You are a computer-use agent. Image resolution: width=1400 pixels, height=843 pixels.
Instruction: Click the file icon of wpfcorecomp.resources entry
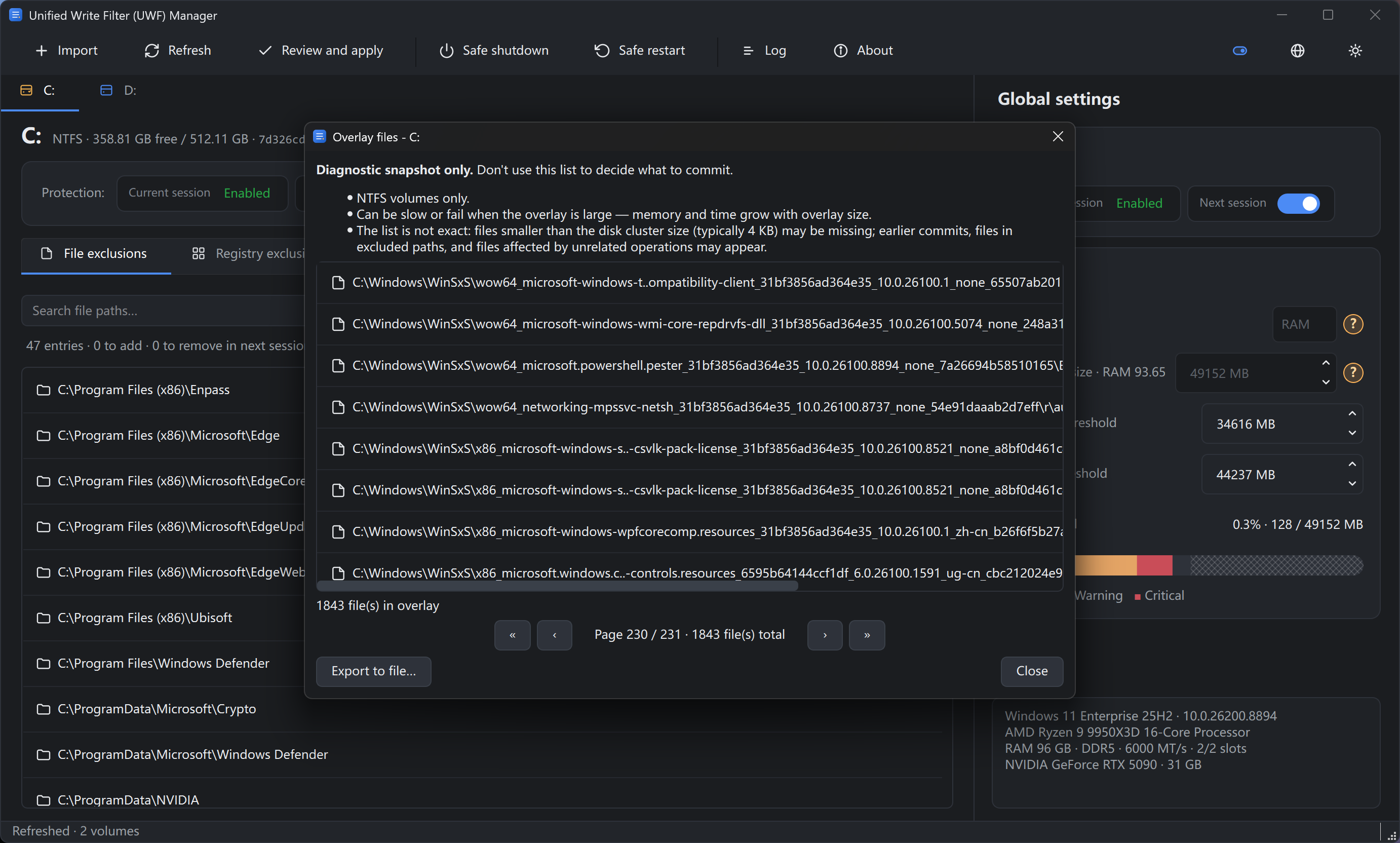[338, 532]
